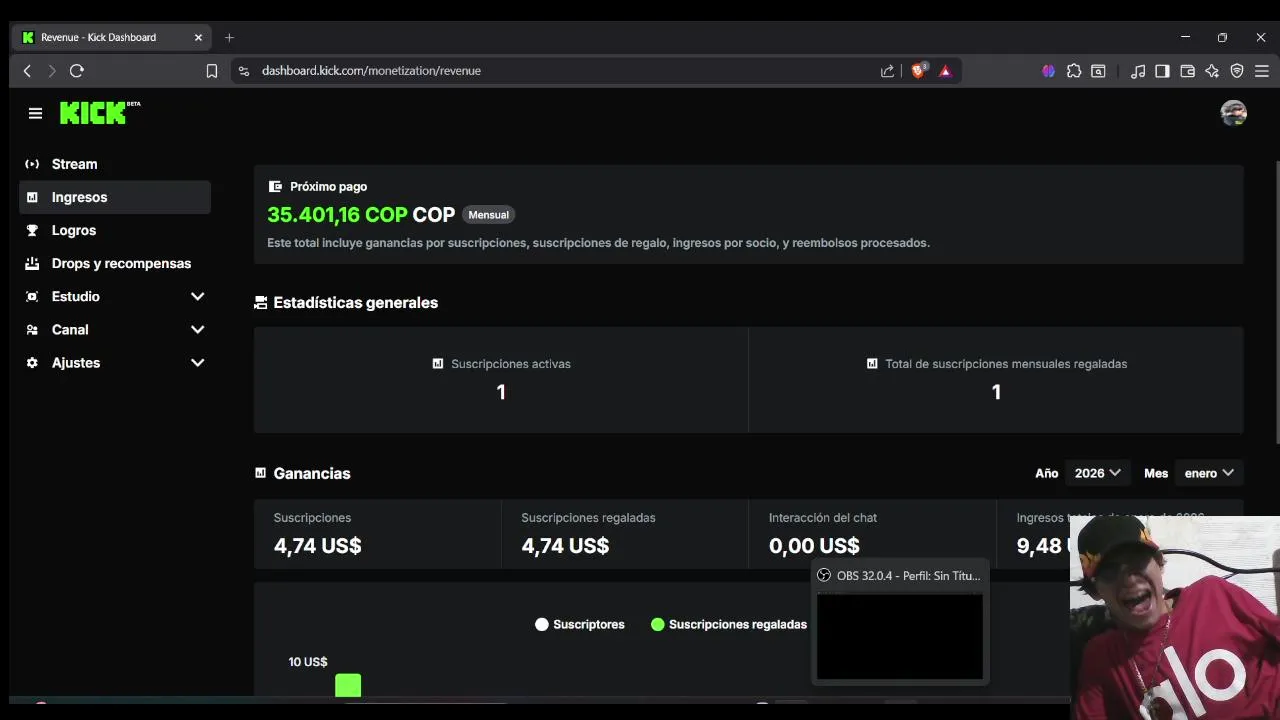Go back in browser history
This screenshot has height=720, width=1280.
click(27, 71)
